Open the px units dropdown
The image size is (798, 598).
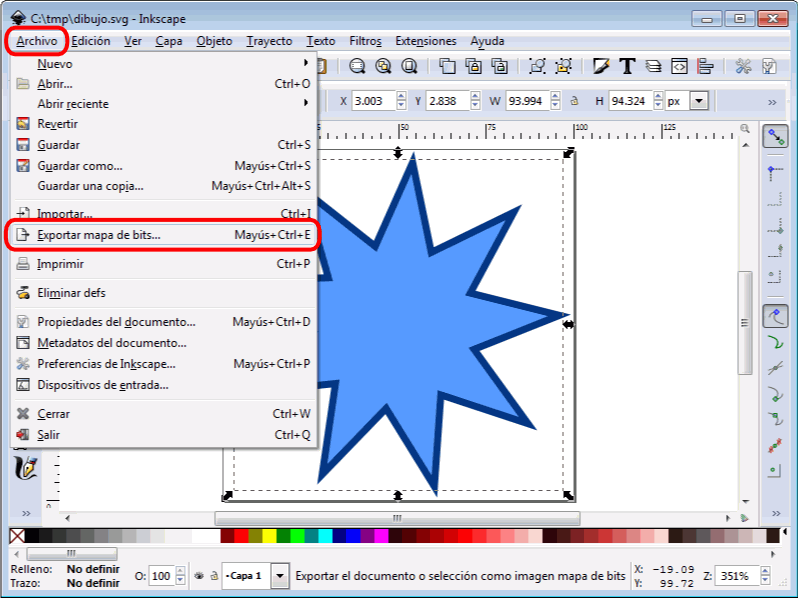point(698,101)
